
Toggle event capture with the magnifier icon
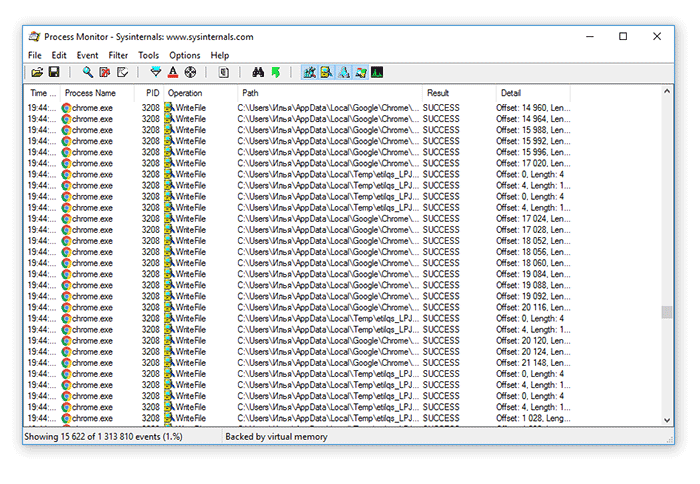[88, 72]
